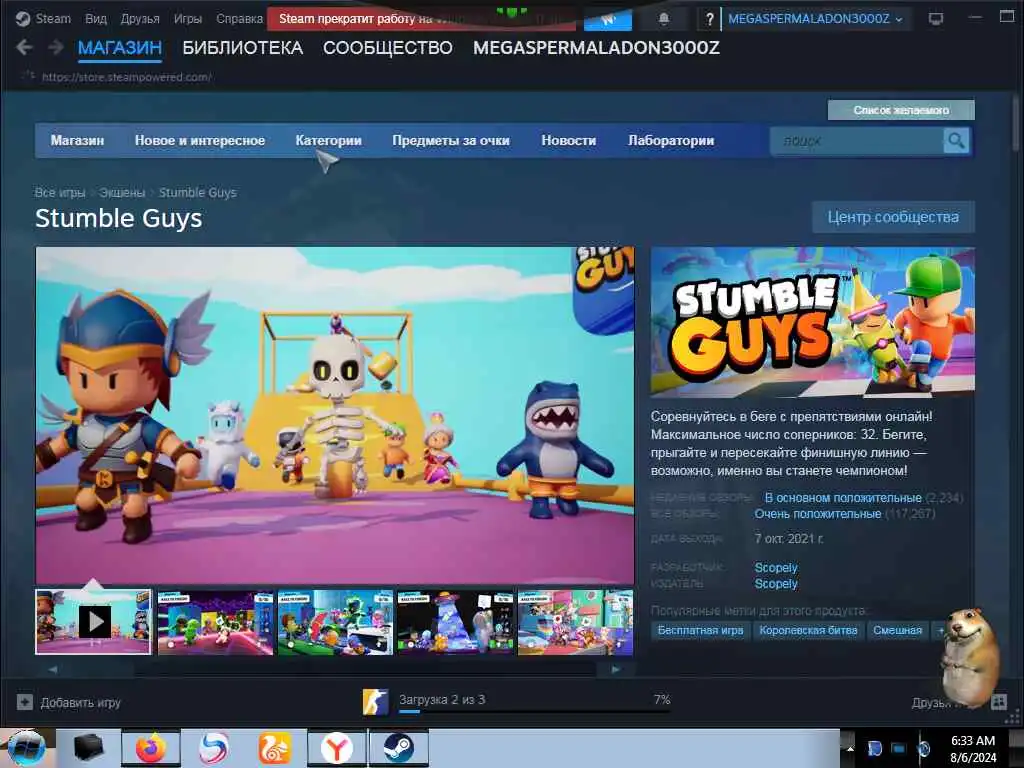Click the Королевская битва tag
The height and width of the screenshot is (768, 1024).
(808, 630)
